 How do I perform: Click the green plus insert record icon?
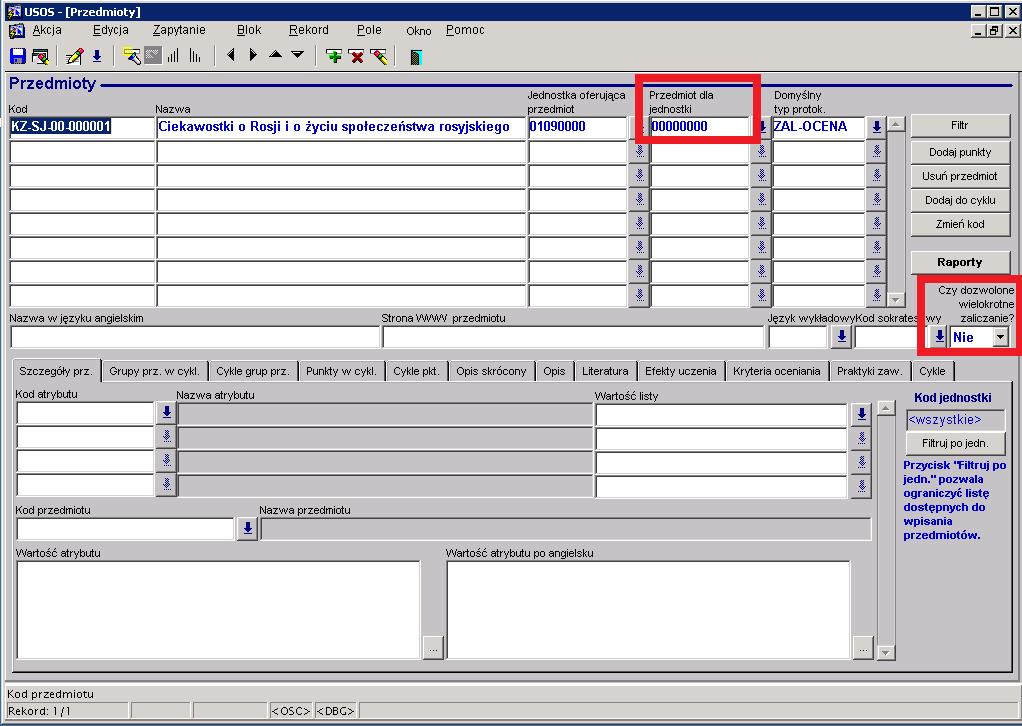pos(334,57)
